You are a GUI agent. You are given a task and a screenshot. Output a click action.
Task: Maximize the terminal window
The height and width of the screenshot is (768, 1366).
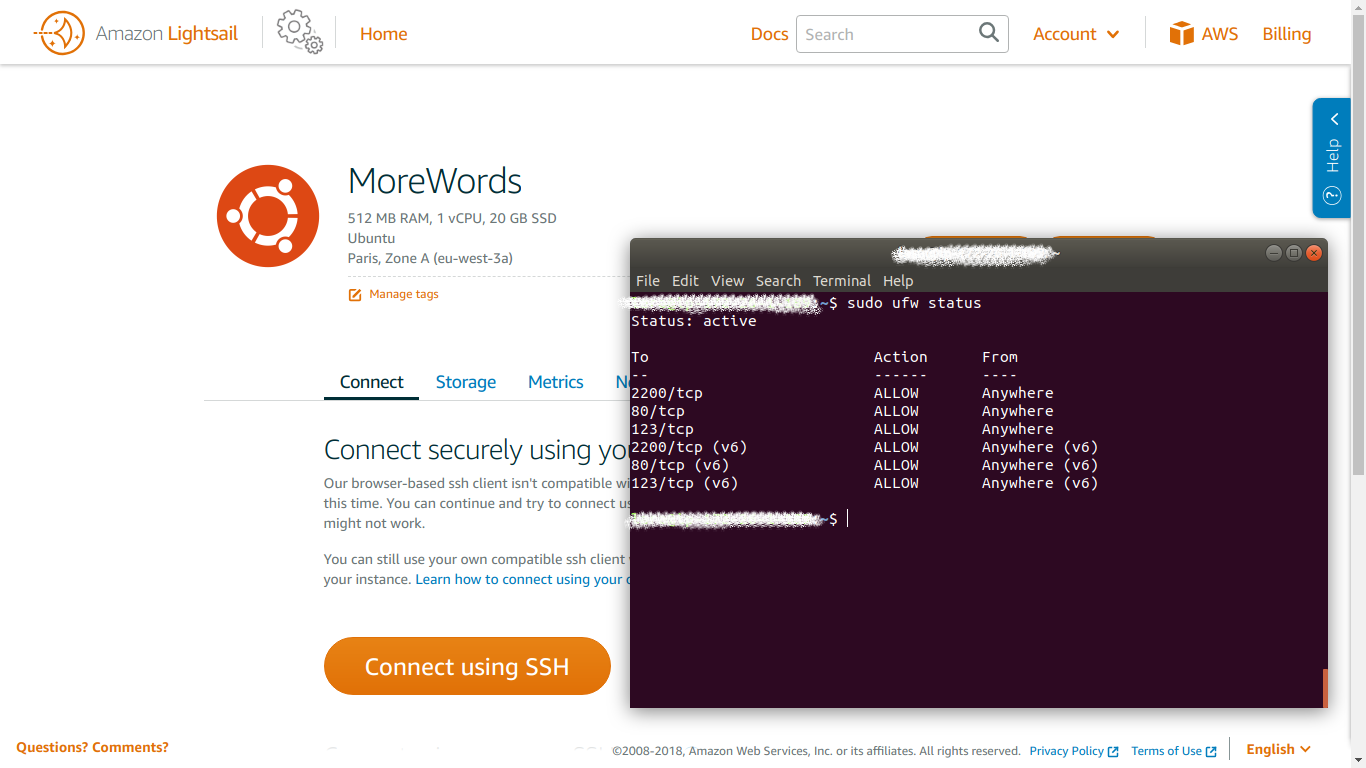(1293, 253)
